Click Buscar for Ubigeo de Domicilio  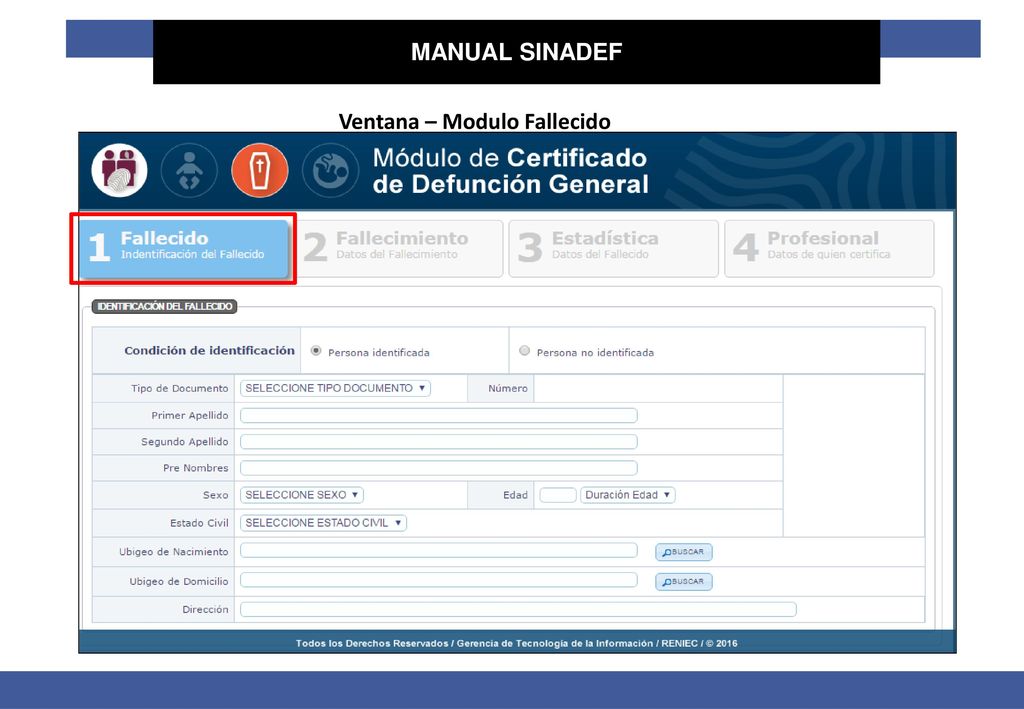click(684, 582)
